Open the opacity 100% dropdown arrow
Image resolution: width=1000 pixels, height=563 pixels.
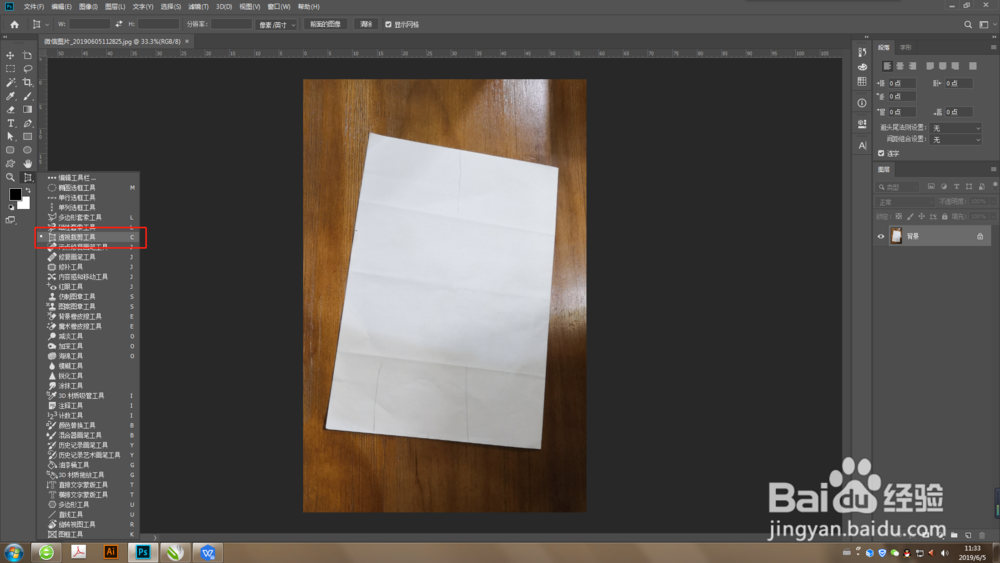994,201
